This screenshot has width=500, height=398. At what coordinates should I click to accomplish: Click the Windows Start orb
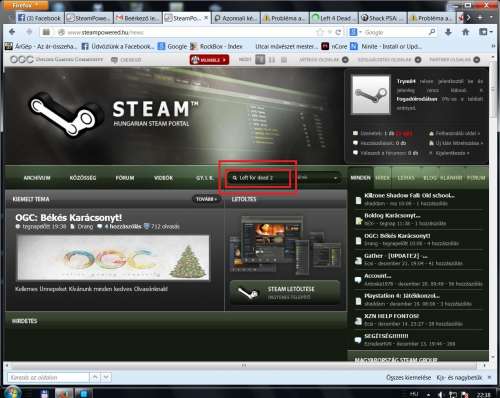tap(13, 392)
